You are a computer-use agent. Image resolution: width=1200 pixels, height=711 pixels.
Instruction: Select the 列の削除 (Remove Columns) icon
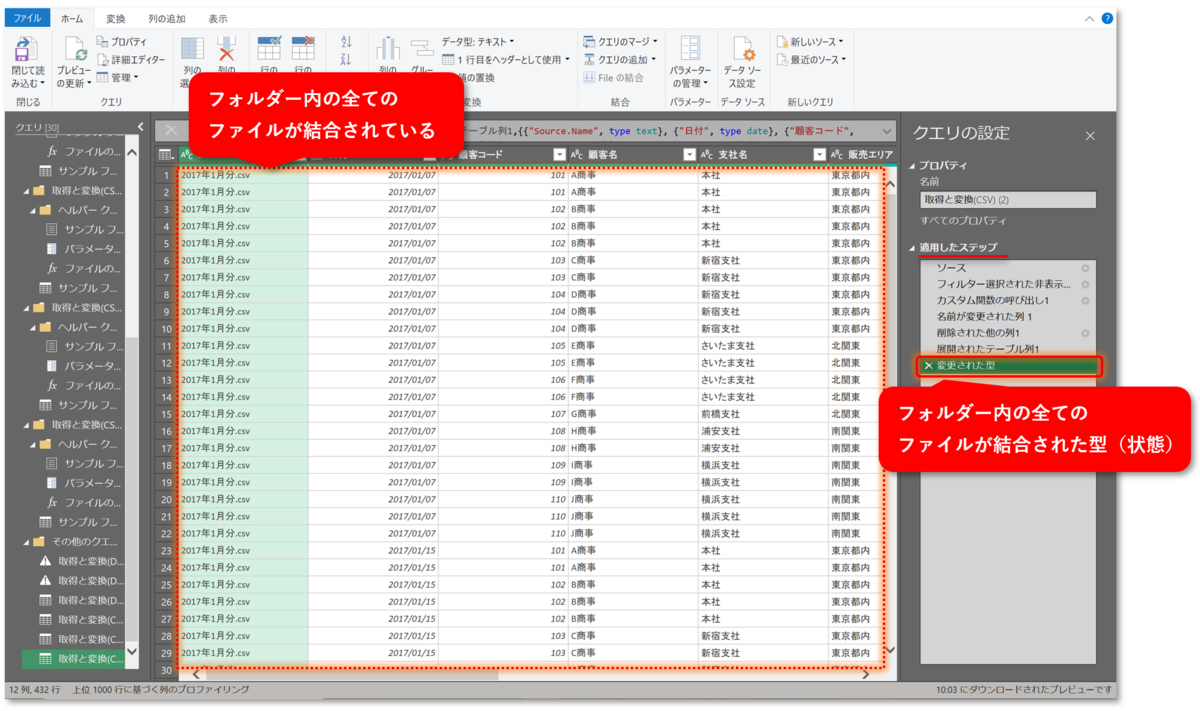click(226, 50)
